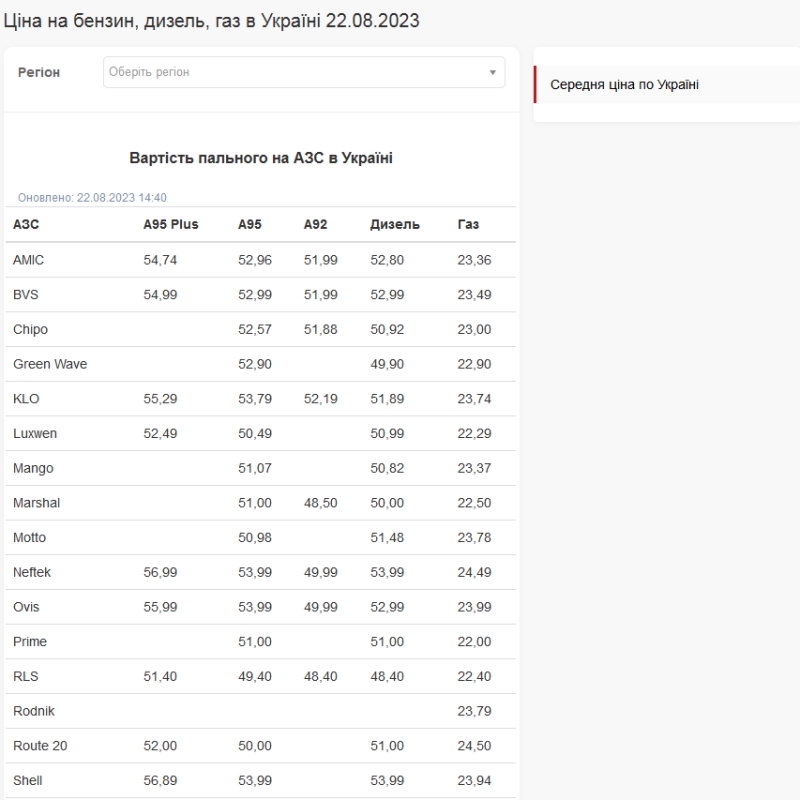Click the A95 column header
Screen dimensions: 800x800
point(249,224)
